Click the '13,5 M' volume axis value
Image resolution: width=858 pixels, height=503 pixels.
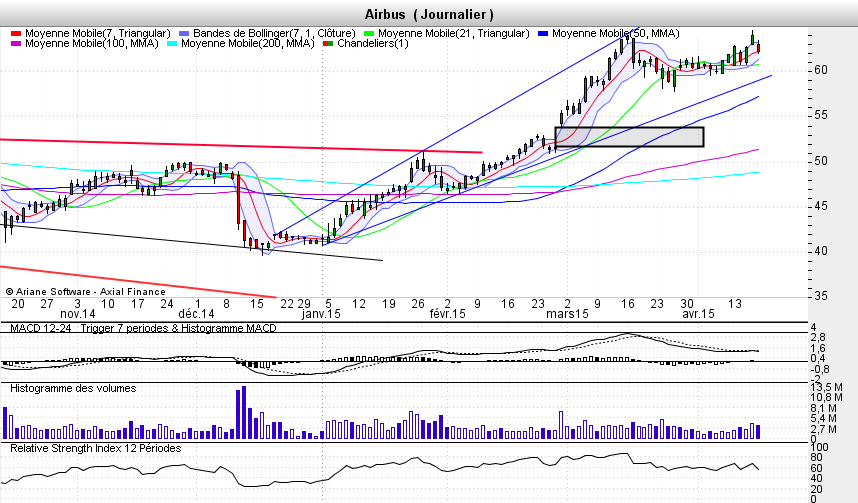pyautogui.click(x=826, y=388)
